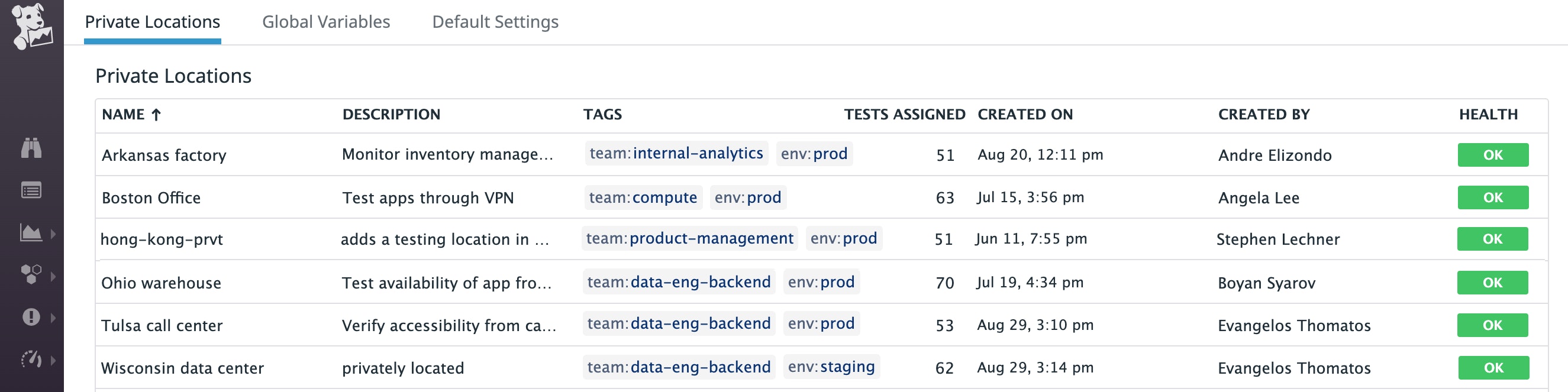The width and height of the screenshot is (1568, 392).
Task: Toggle the sort arrow beside NAME header
Action: (156, 115)
